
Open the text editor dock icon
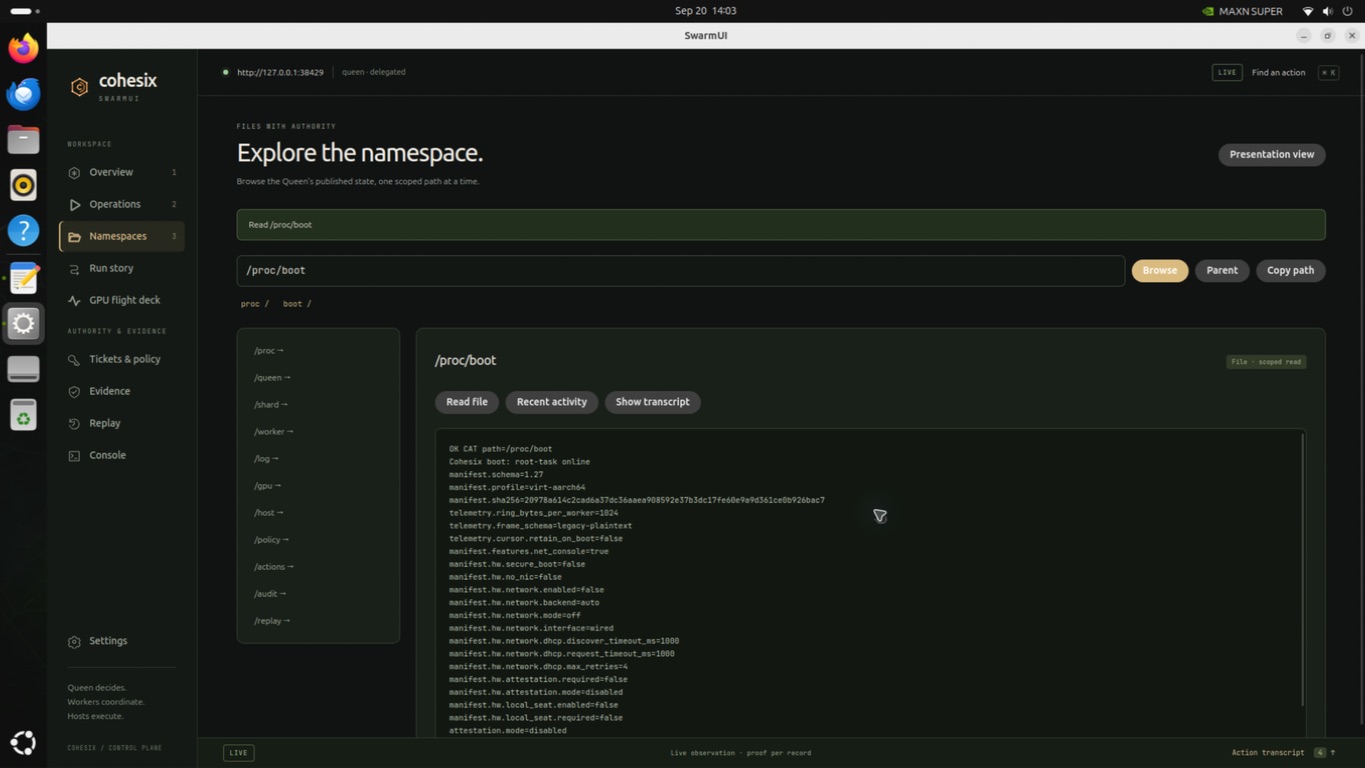coord(23,277)
